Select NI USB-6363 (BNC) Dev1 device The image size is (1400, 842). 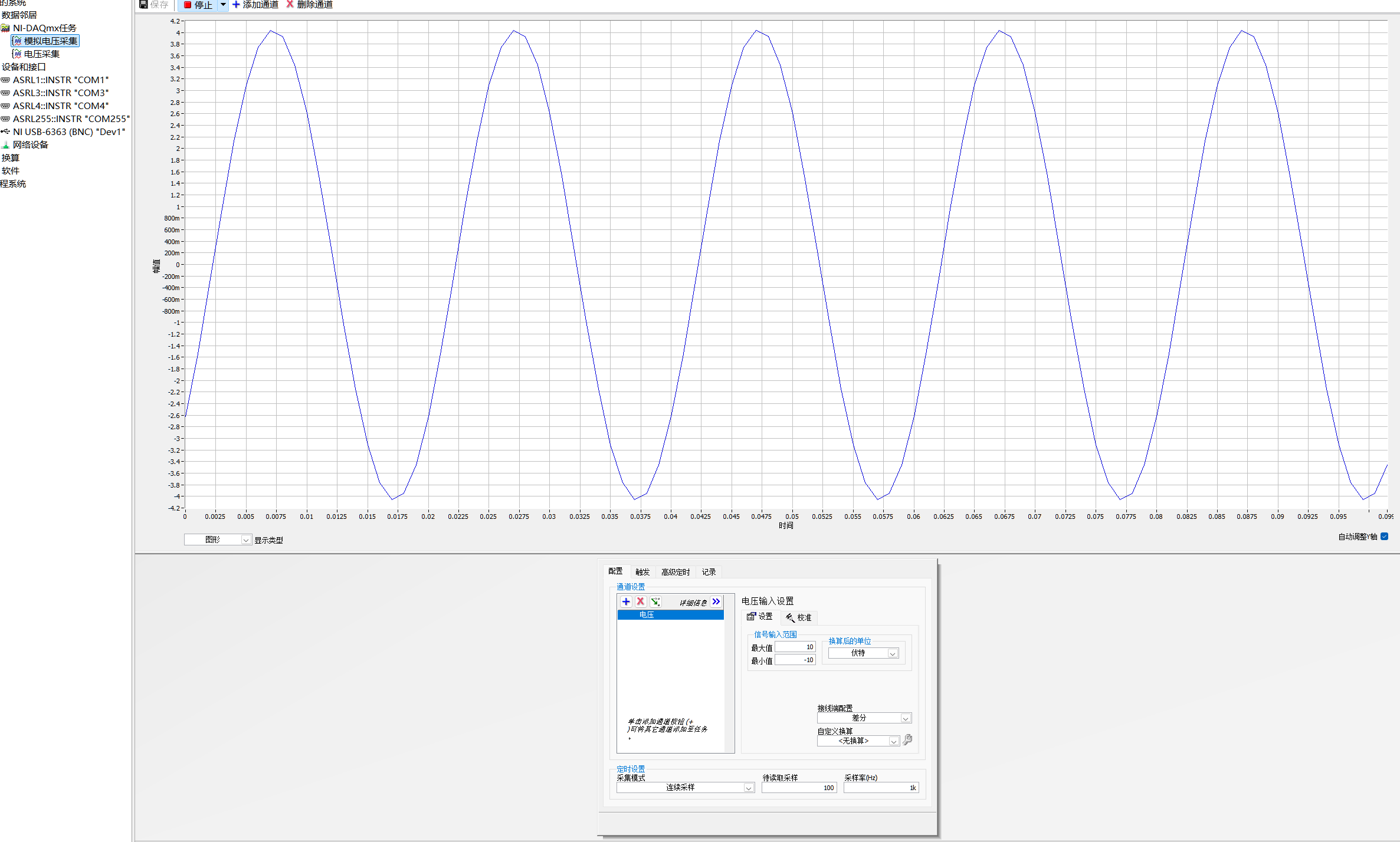pyautogui.click(x=69, y=131)
